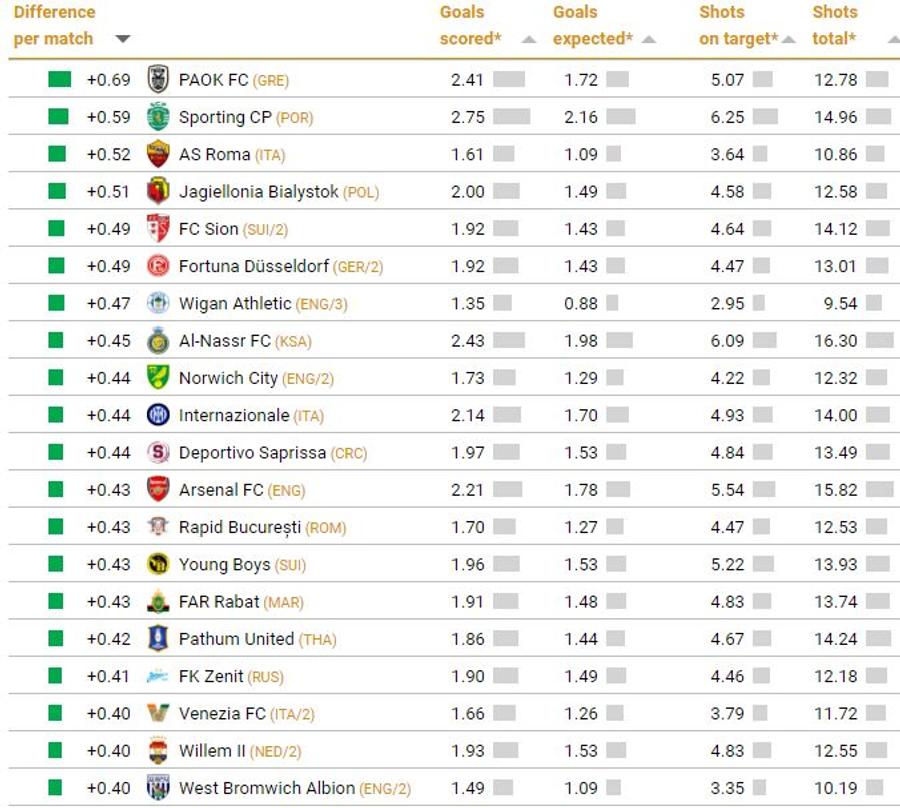Click the Rapid București club crest
This screenshot has height=808, width=900.
[x=158, y=527]
